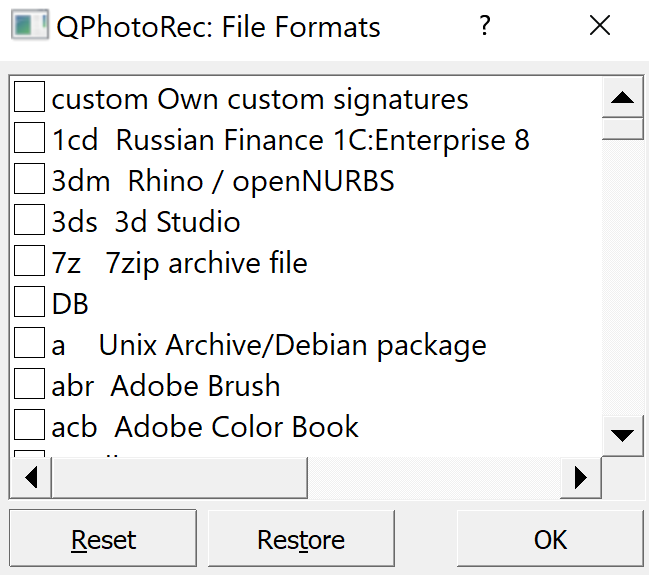This screenshot has width=649, height=575.
Task: Click the QPhotoRec window title icon
Action: pyautogui.click(x=29, y=26)
